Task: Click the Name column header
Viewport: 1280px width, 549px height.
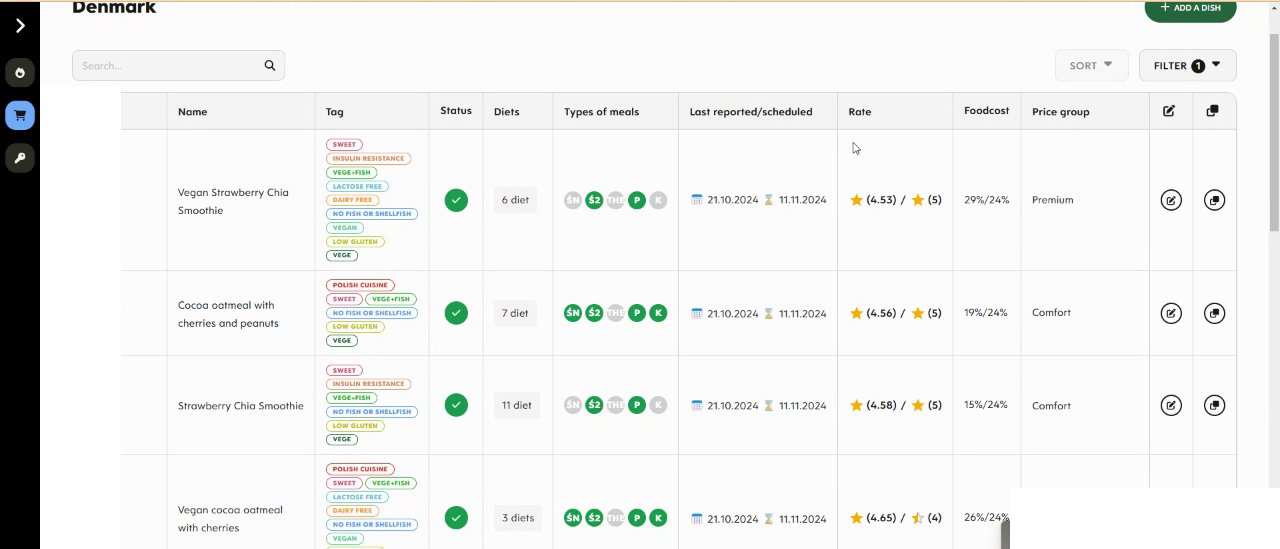Action: pos(193,112)
